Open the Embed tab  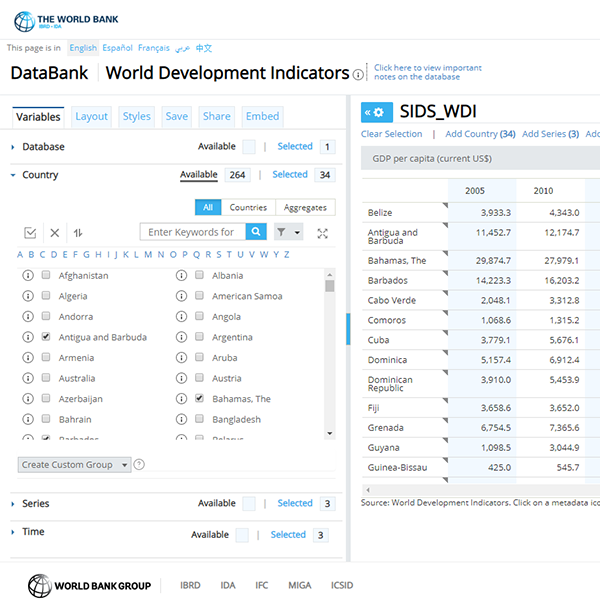(x=262, y=116)
